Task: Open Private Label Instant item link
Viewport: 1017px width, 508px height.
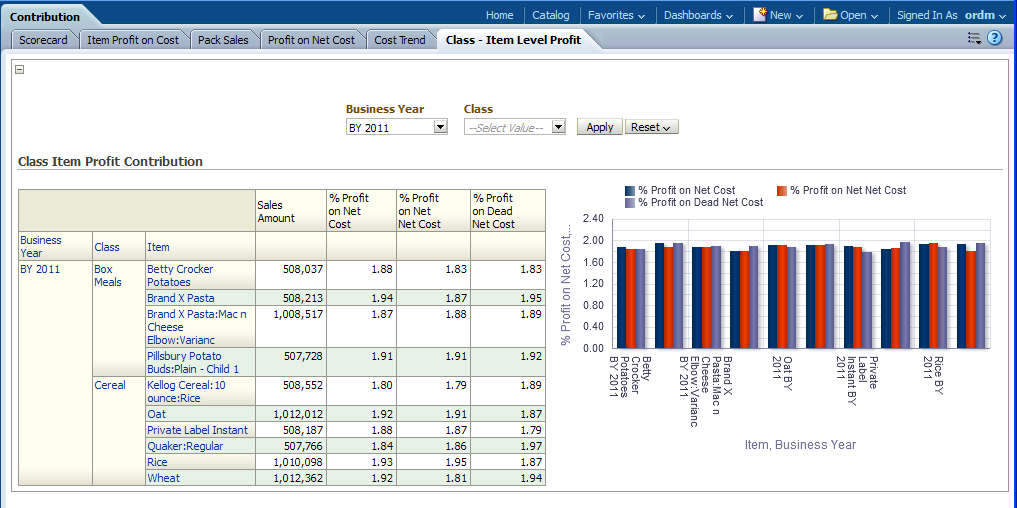Action: 197,429
